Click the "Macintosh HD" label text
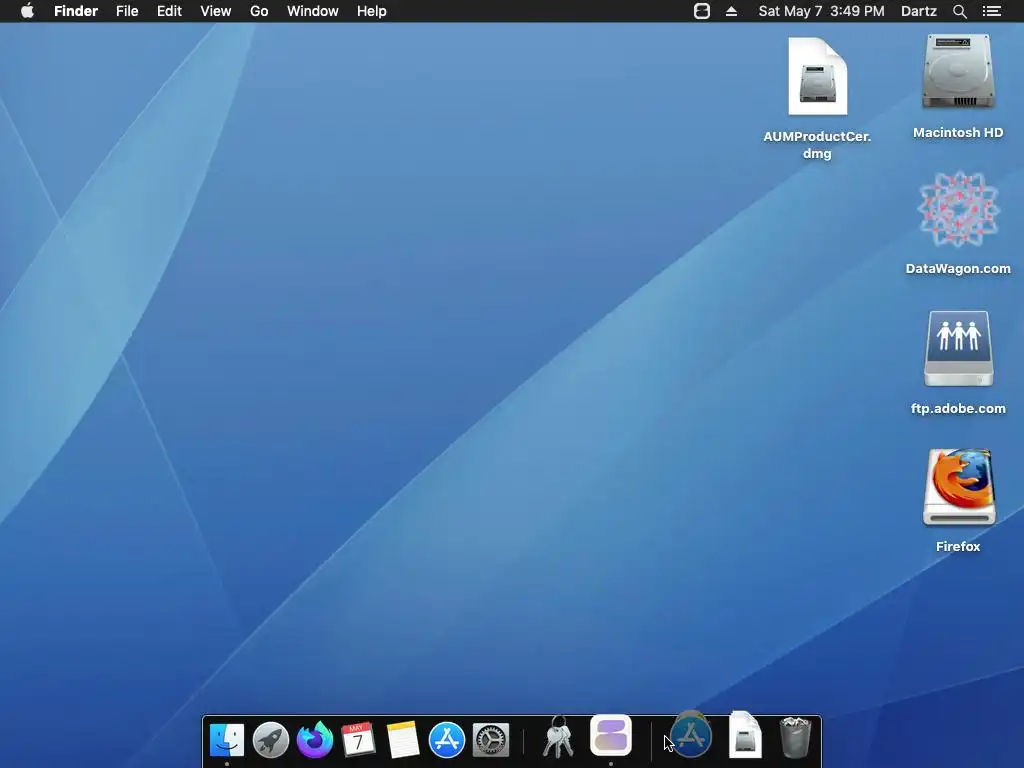Viewport: 1024px width, 768px height. [958, 133]
